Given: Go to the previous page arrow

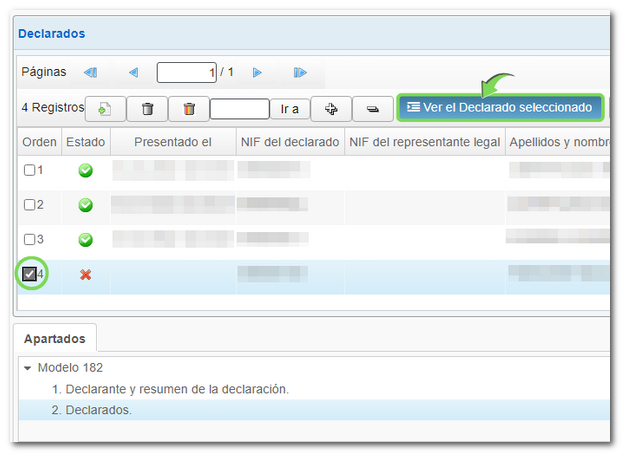Looking at the screenshot, I should coord(133,72).
